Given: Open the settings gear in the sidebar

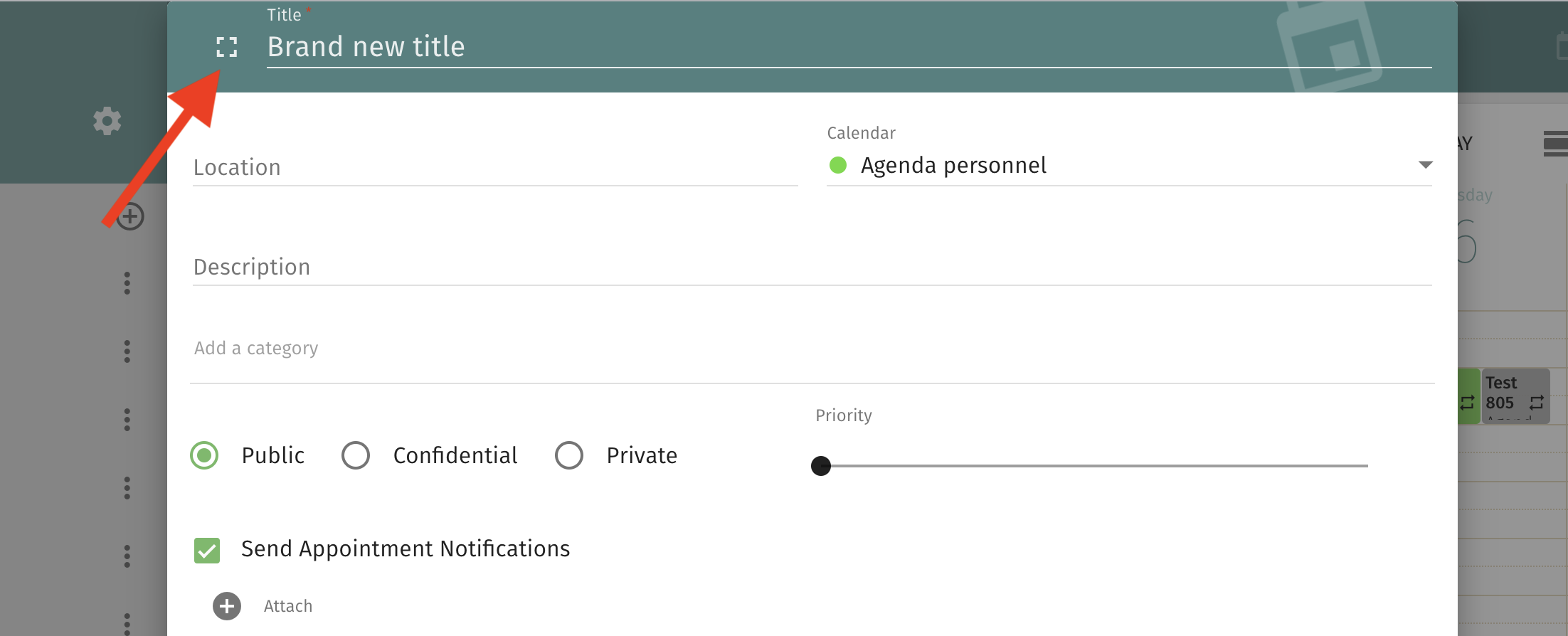Looking at the screenshot, I should (107, 121).
